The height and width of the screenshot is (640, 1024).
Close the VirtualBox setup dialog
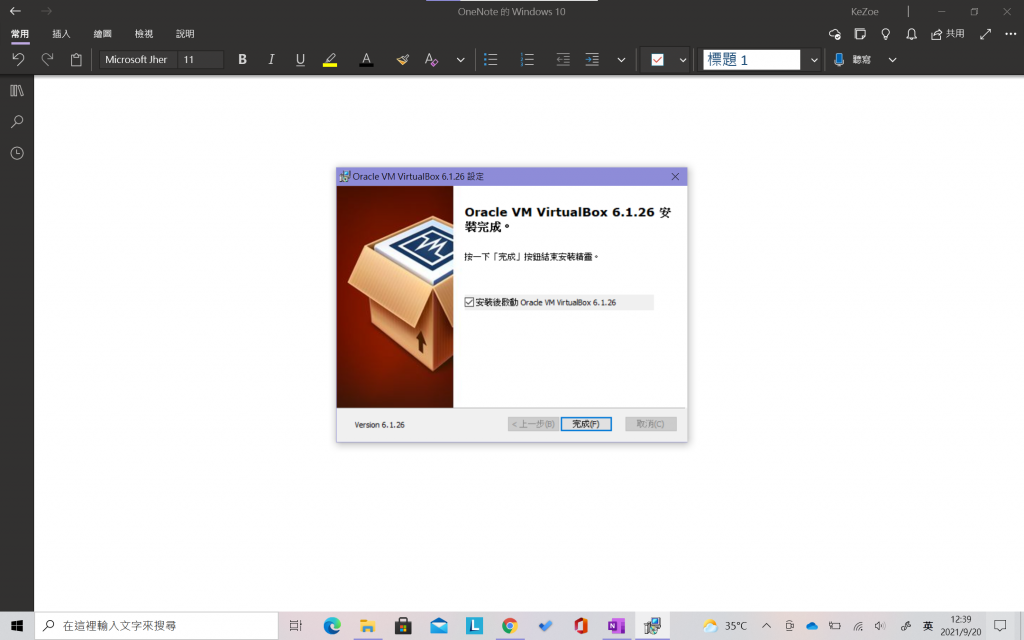pos(675,176)
